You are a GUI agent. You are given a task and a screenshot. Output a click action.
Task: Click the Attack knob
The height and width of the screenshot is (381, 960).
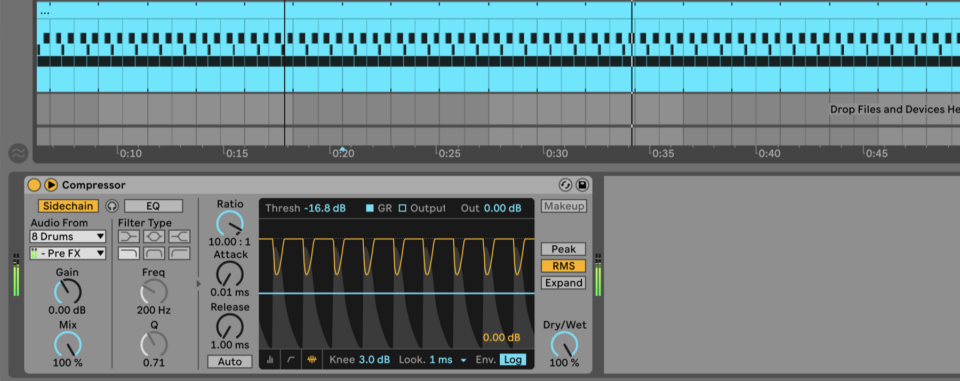(230, 274)
